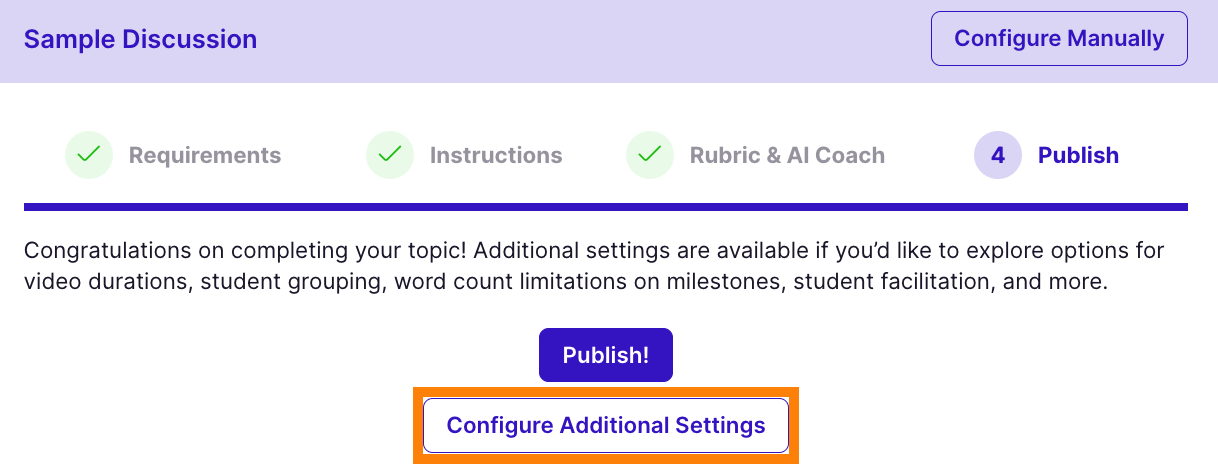Screen dimensions: 1218x468
Task: Click the green checkmark beside Instructions
Action: tap(390, 156)
